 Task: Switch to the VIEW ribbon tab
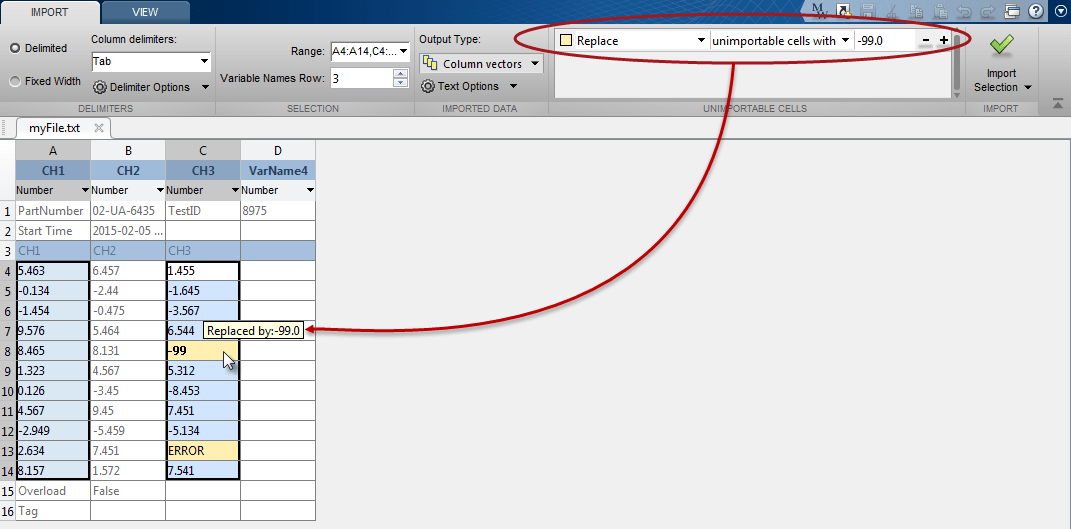(146, 12)
